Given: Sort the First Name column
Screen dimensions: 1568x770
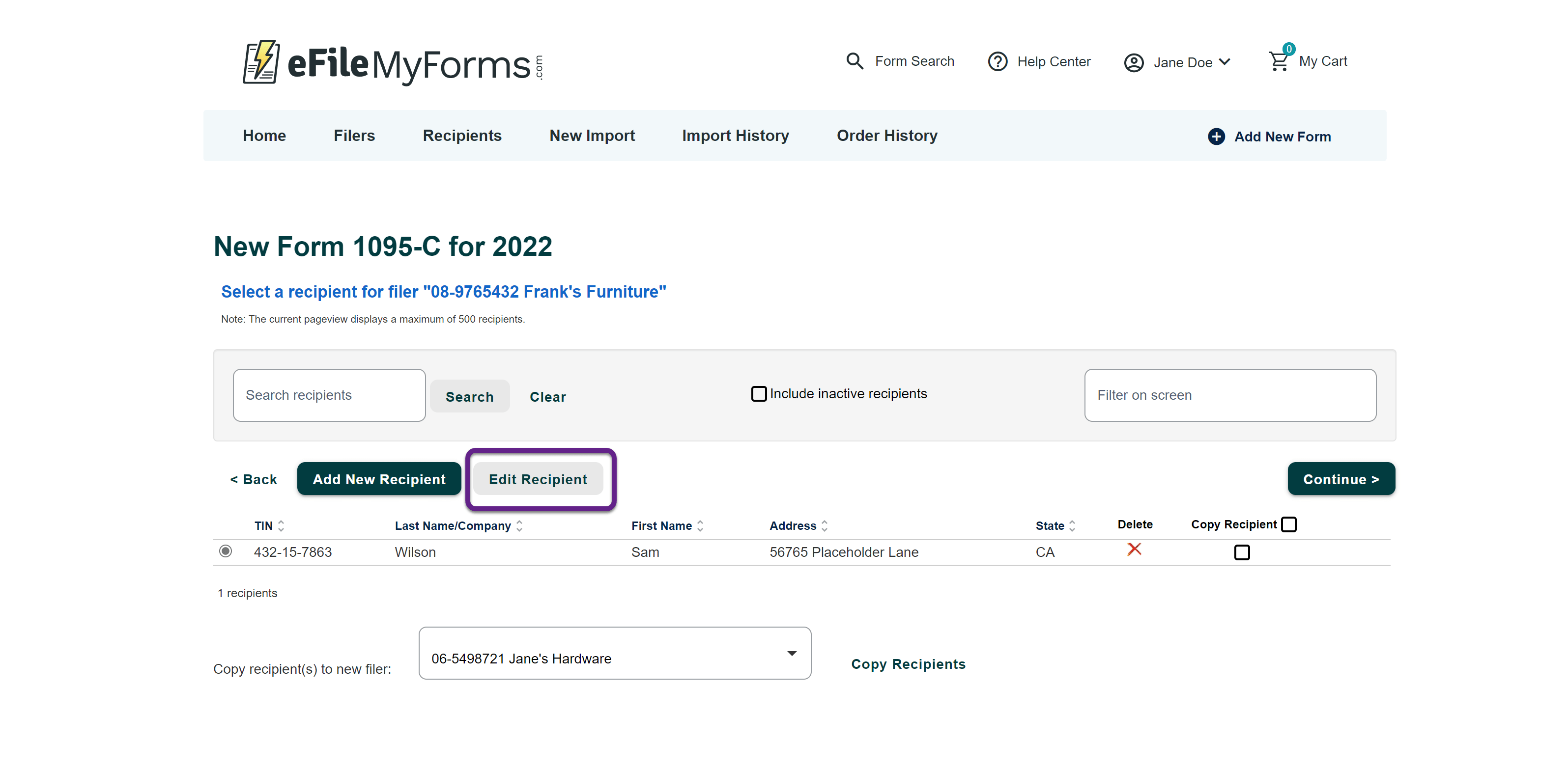Looking at the screenshot, I should 700,525.
